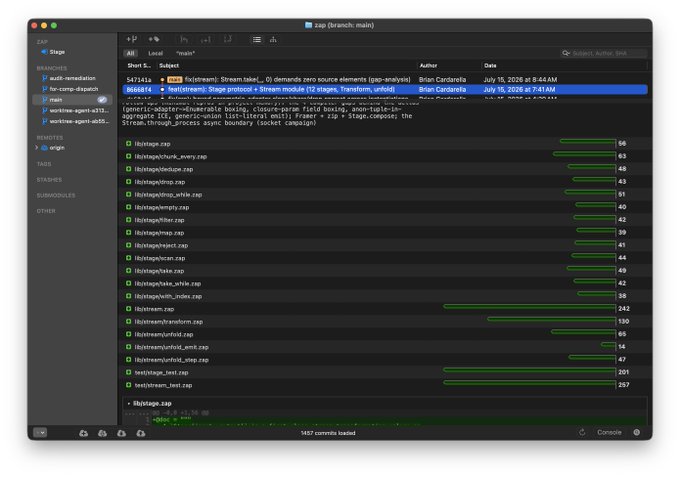This screenshot has height=477, width=680.
Task: Click added-file icon for lib/stage/chunk_every.zap
Action: point(128,156)
